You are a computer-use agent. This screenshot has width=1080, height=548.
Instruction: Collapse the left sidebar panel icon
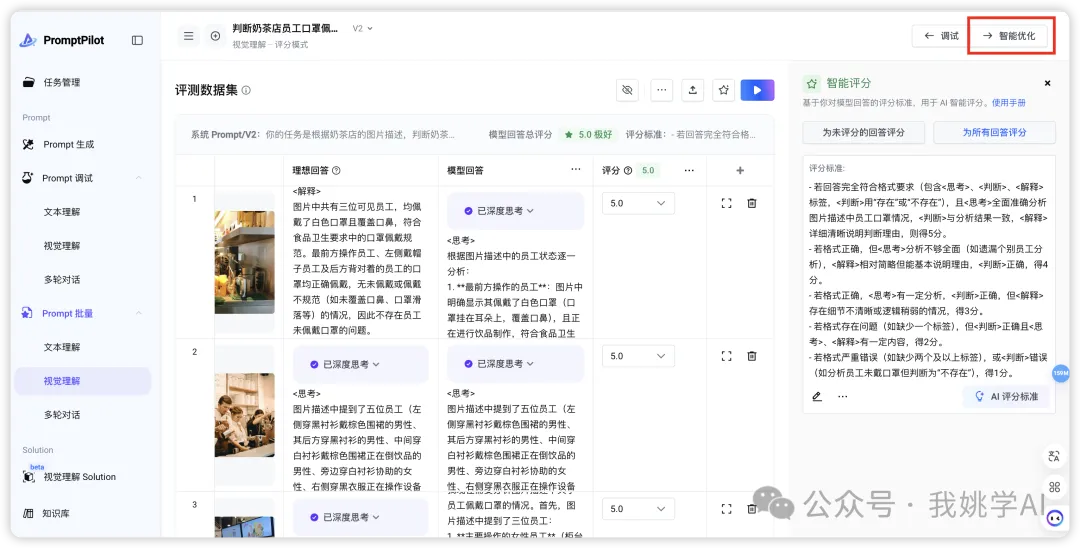coord(137,40)
